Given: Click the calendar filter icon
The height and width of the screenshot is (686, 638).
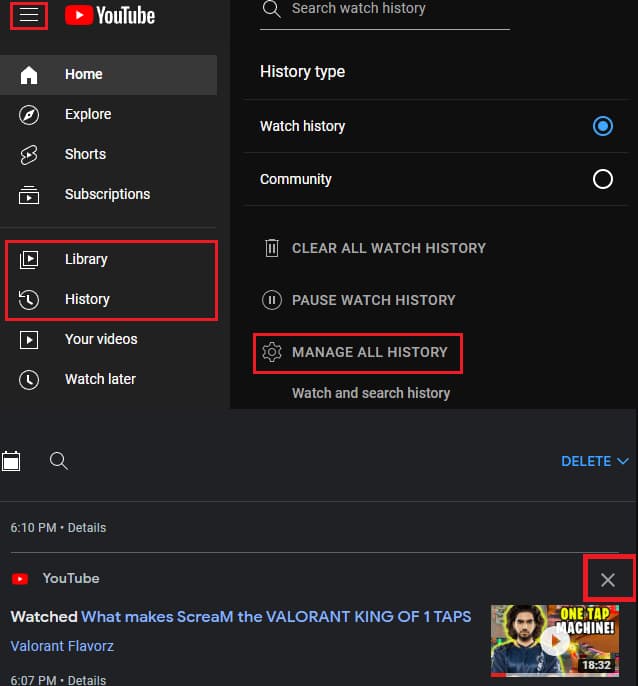Looking at the screenshot, I should click(x=11, y=461).
